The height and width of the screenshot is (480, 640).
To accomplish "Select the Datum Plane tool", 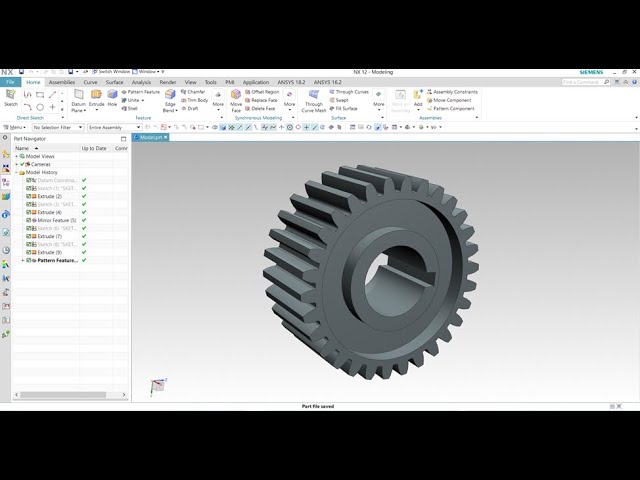I will tap(78, 101).
